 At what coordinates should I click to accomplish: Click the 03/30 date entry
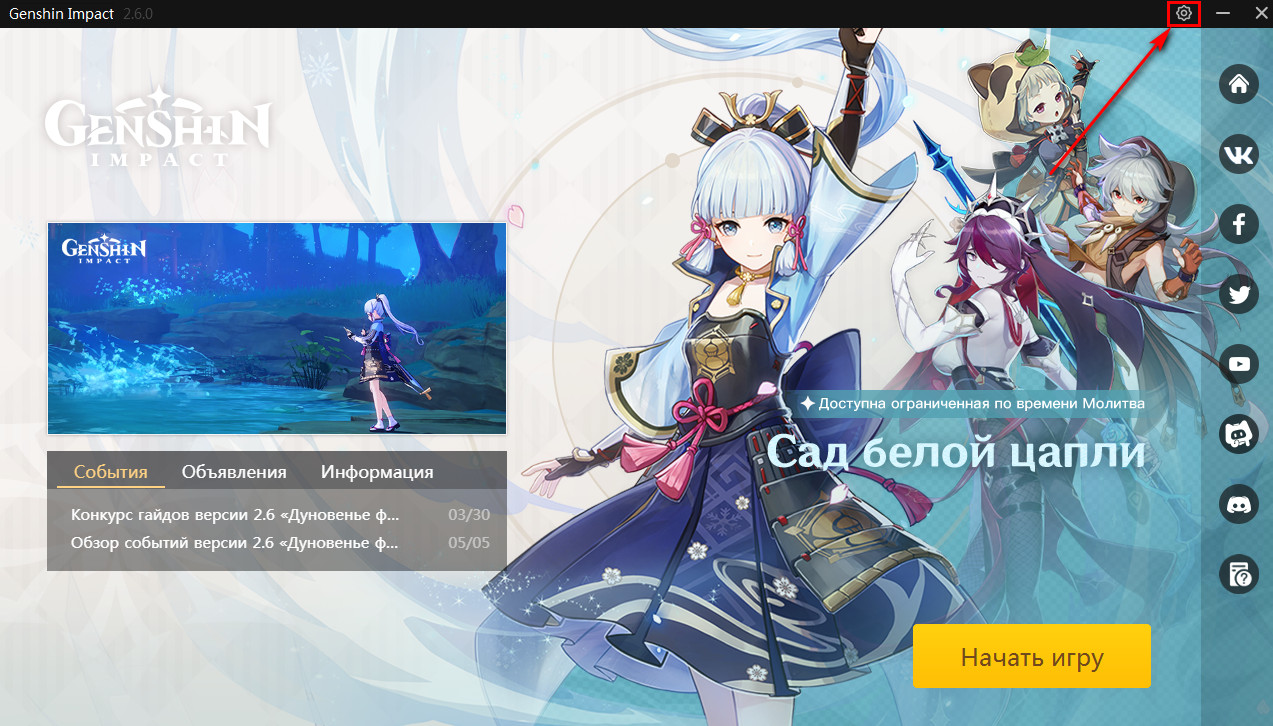[469, 515]
